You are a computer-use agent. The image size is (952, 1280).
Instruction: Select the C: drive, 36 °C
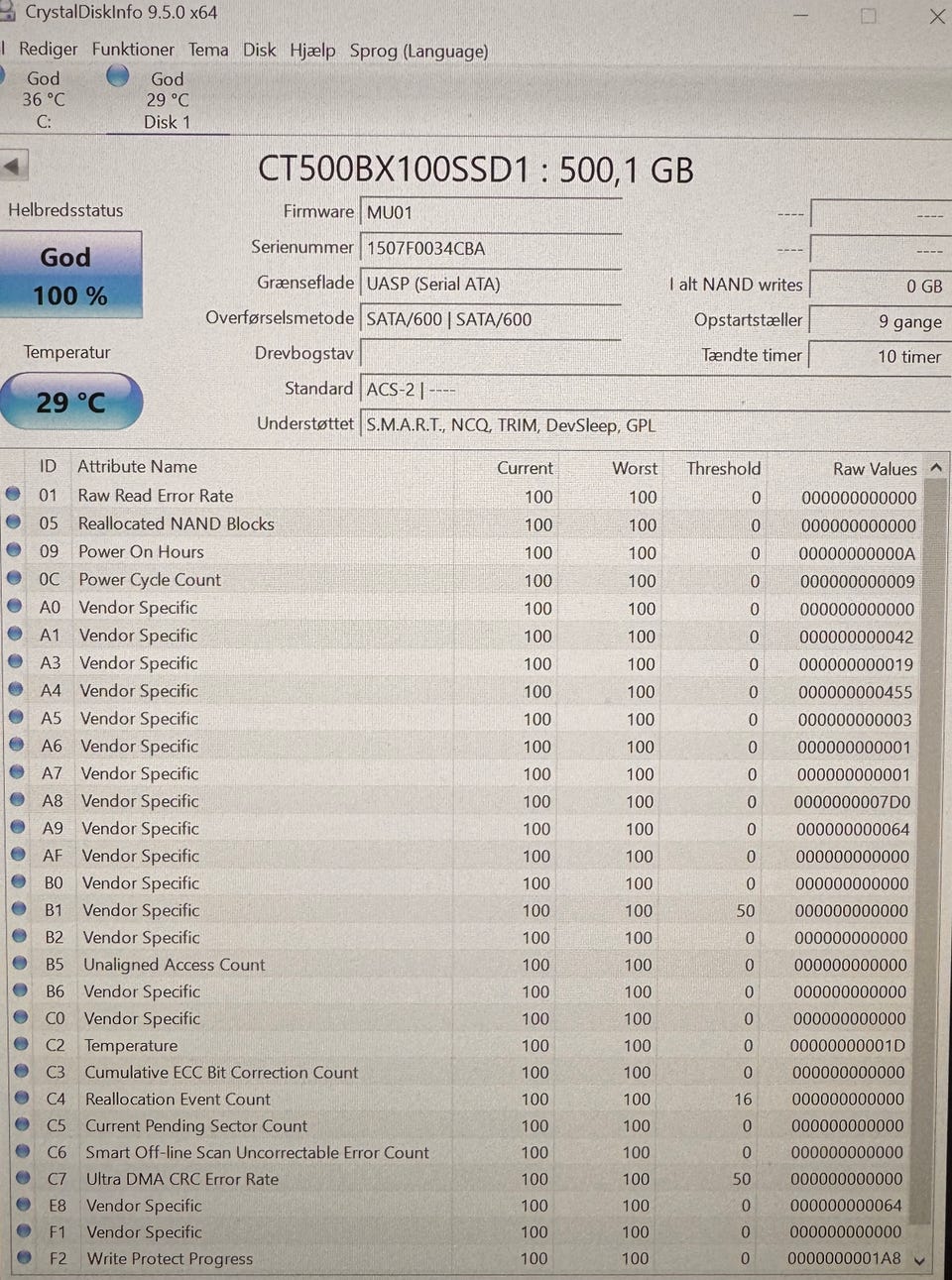coord(44,99)
